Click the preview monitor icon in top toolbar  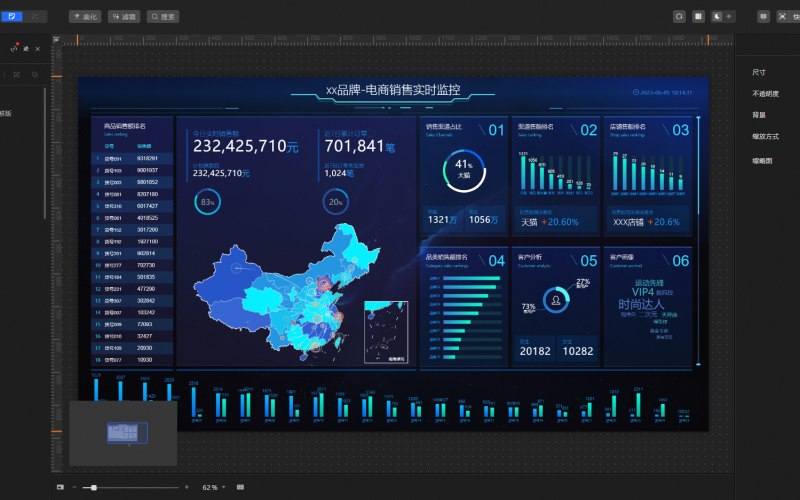click(x=763, y=16)
